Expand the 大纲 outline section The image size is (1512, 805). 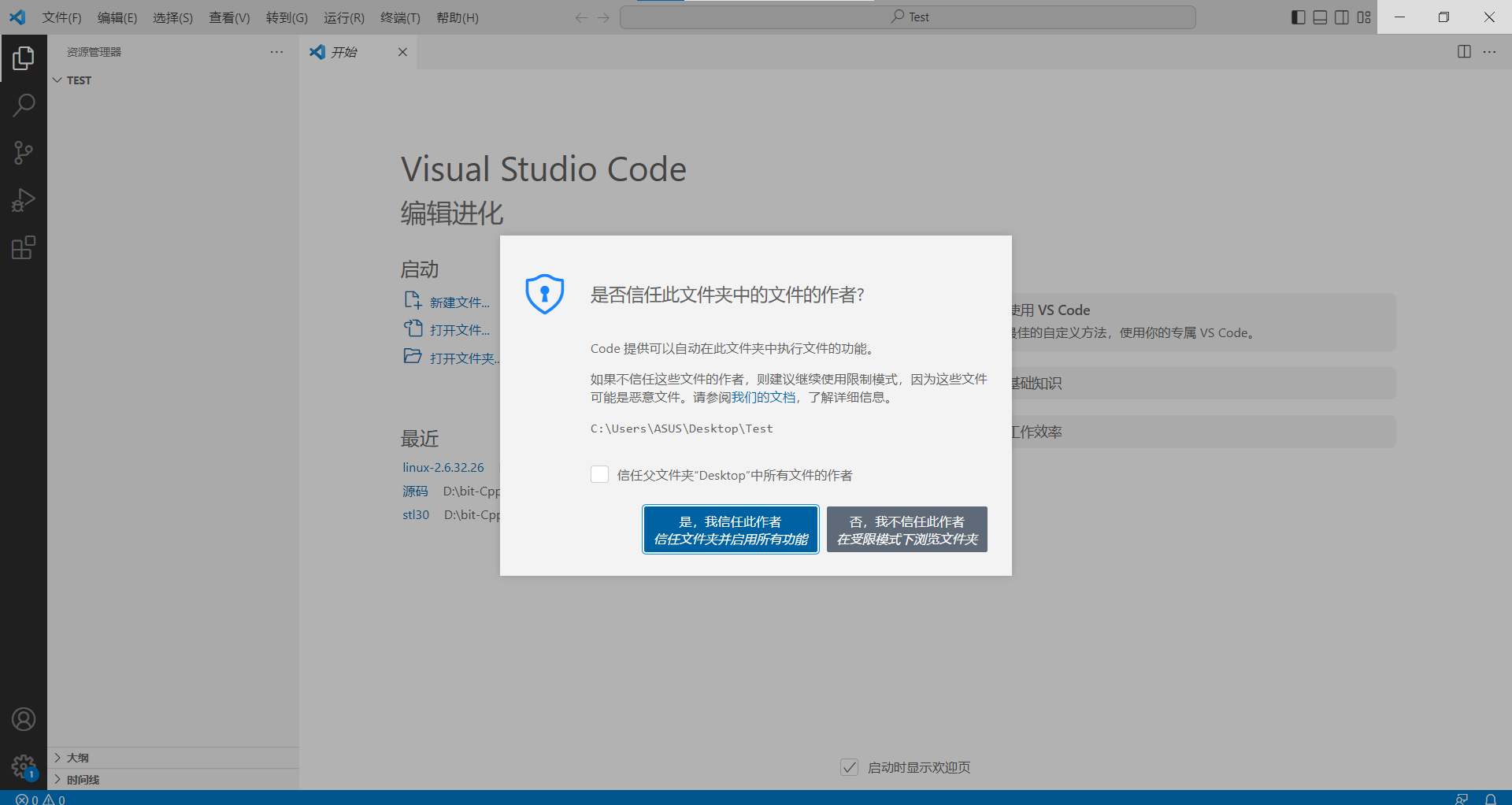click(x=172, y=758)
